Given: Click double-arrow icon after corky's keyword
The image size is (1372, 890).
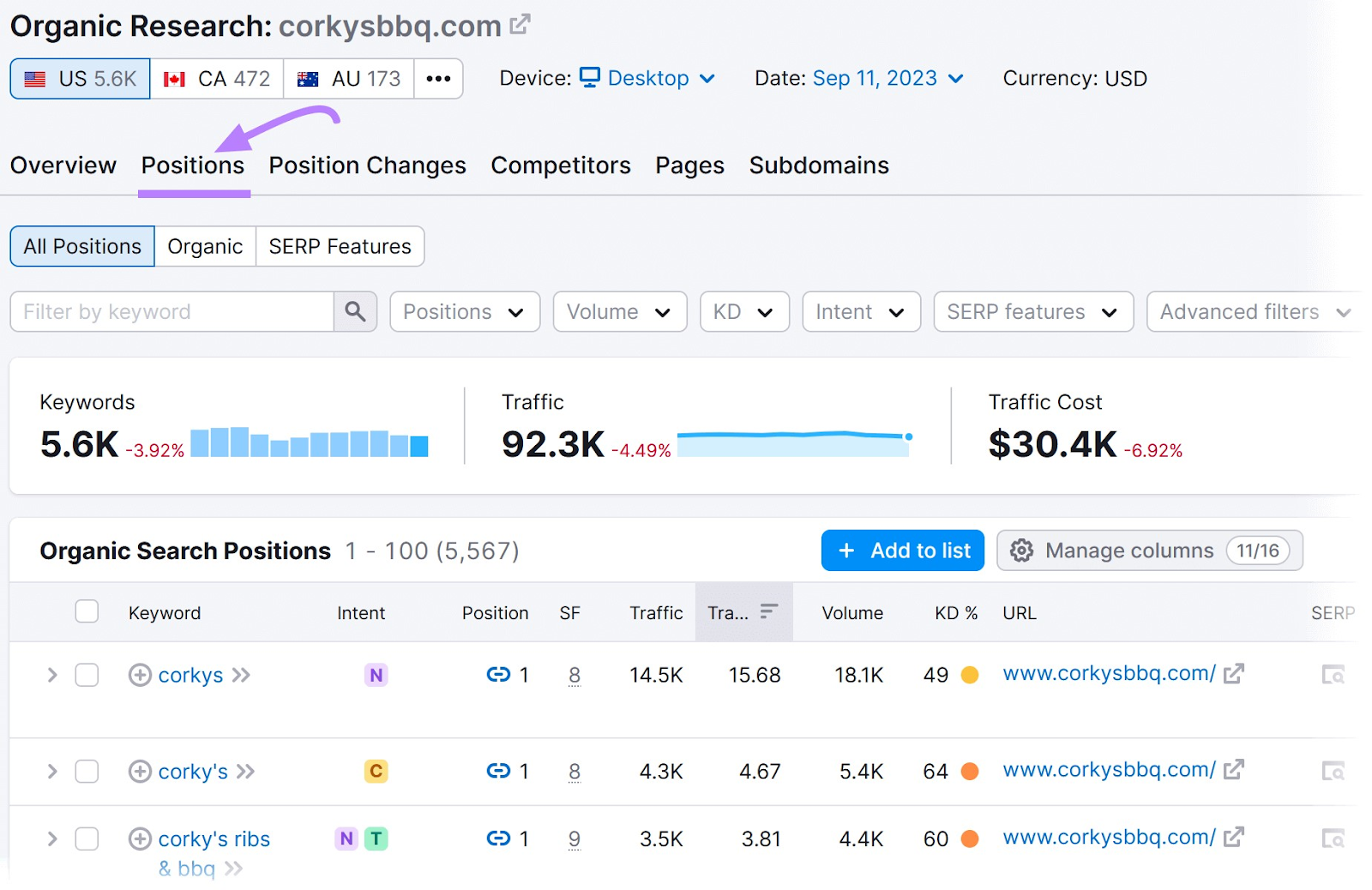Looking at the screenshot, I should tap(246, 772).
